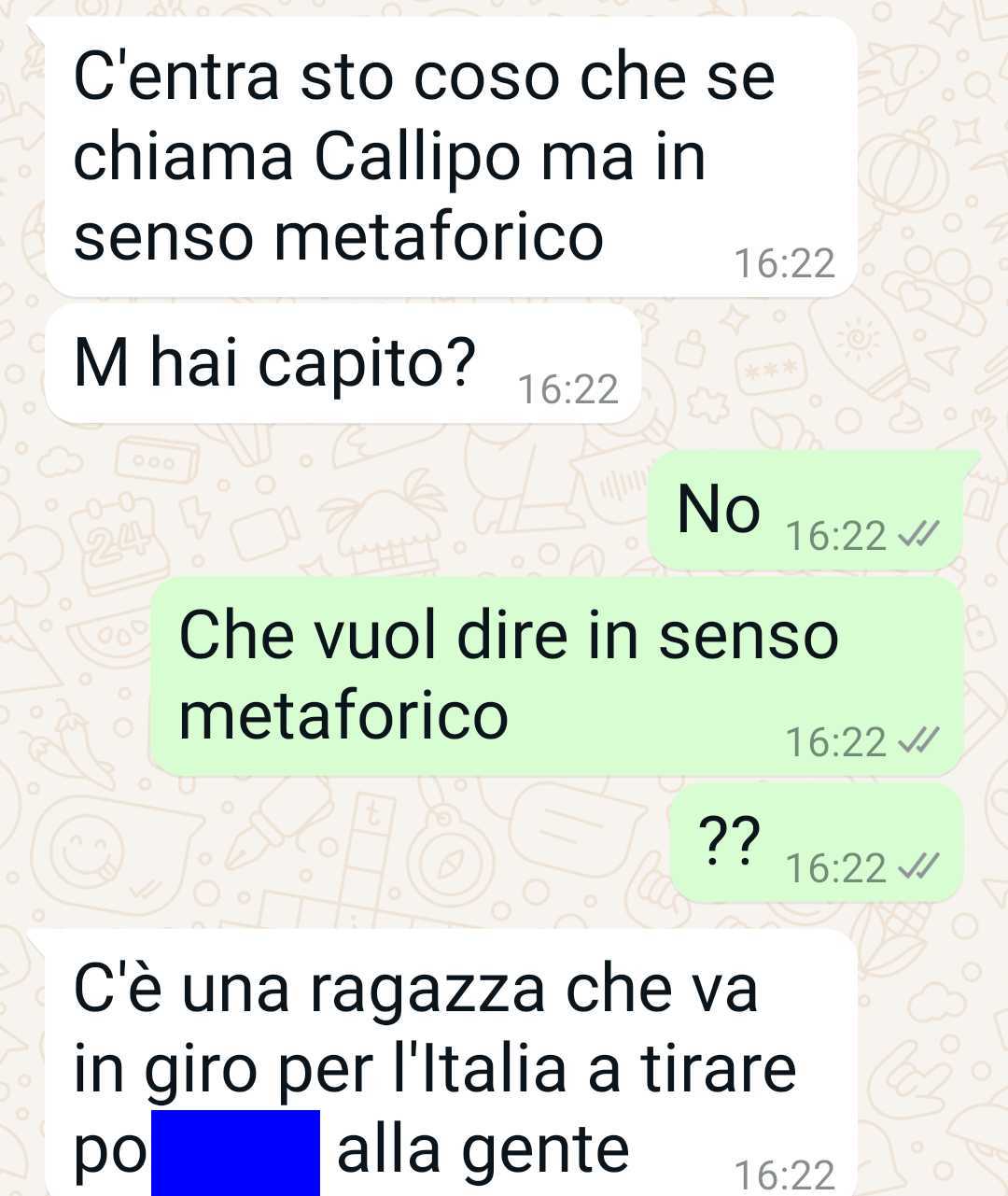Select 'Che vuol dire in senso metaforico' message
The image size is (1008, 1196).
(x=556, y=676)
